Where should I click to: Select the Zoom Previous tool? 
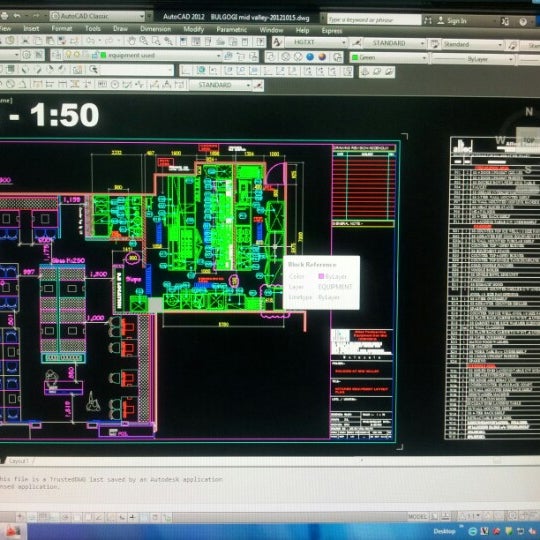(168, 41)
